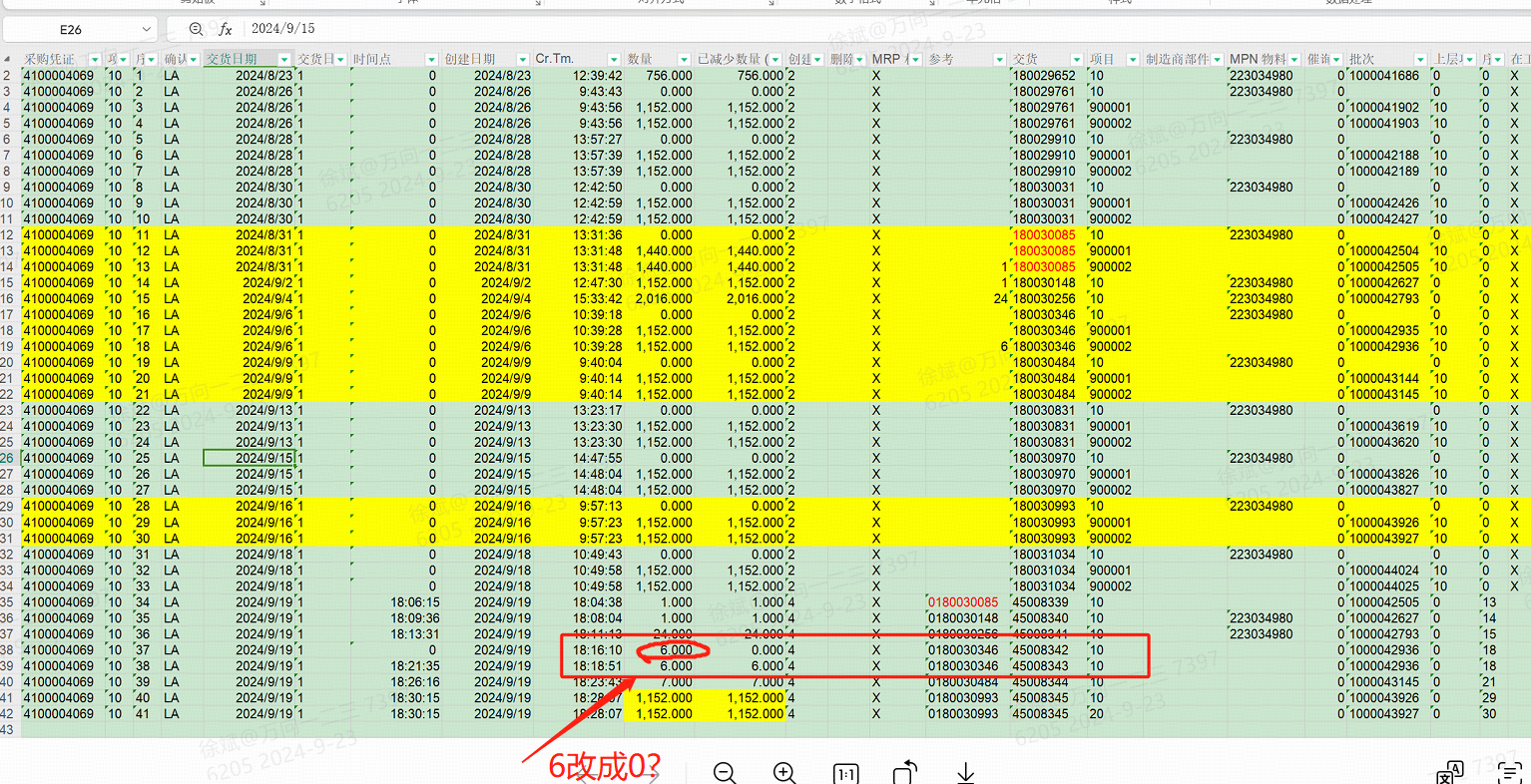Click 批次 cell 1000043927 in row 31
The width and height of the screenshot is (1531, 784).
point(1388,539)
